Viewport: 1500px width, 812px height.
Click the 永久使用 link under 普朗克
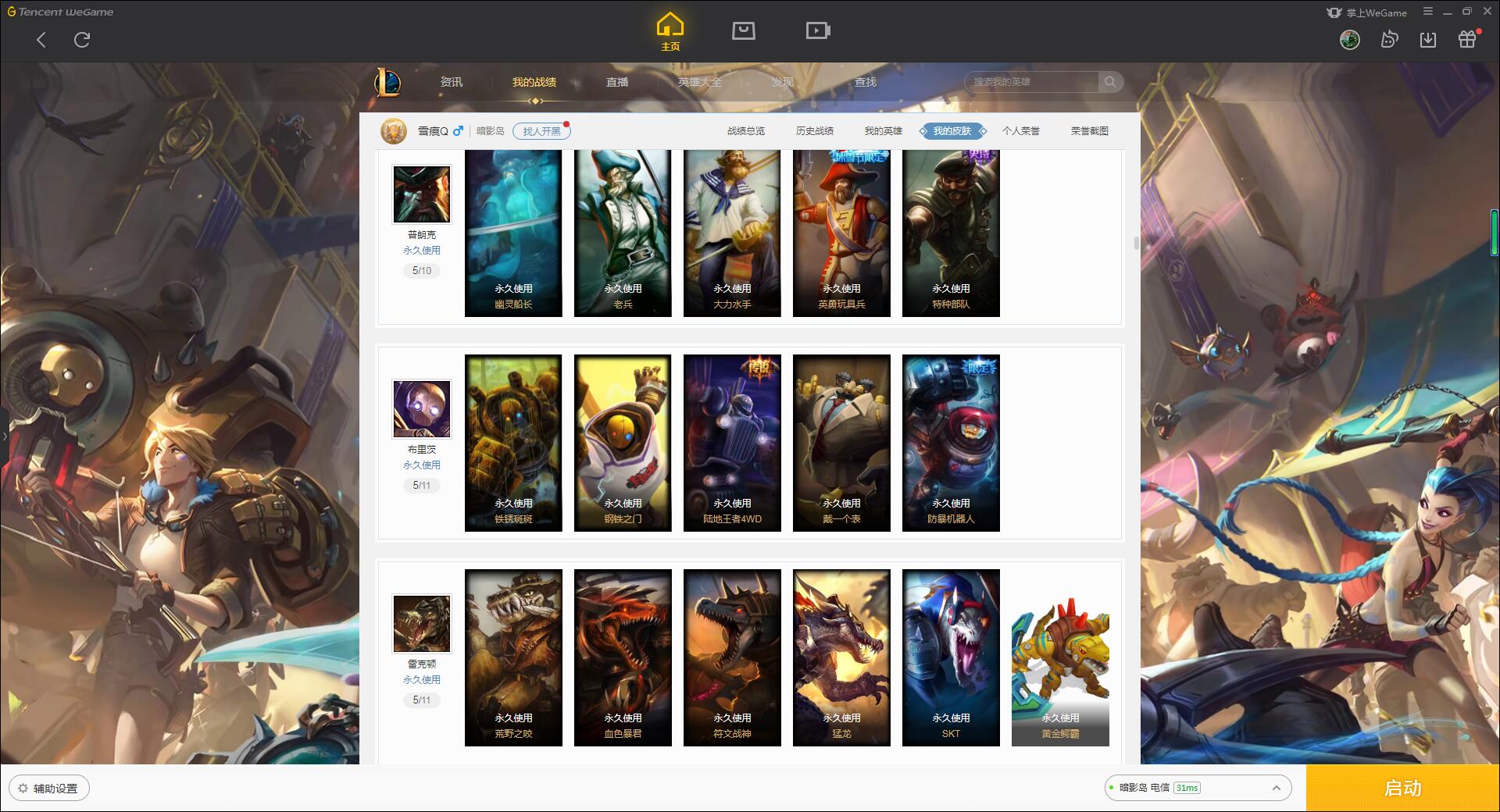point(422,251)
